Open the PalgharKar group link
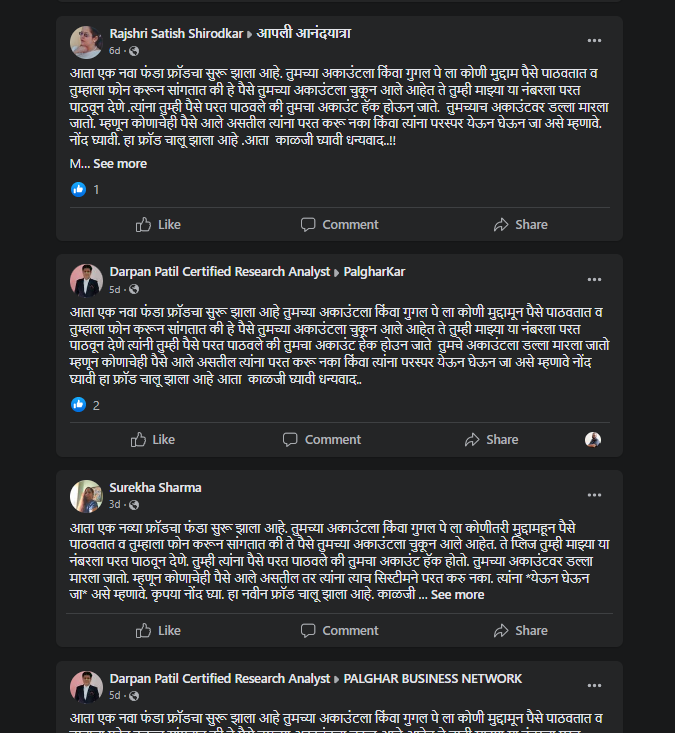This screenshot has height=733, width=675. (x=374, y=272)
